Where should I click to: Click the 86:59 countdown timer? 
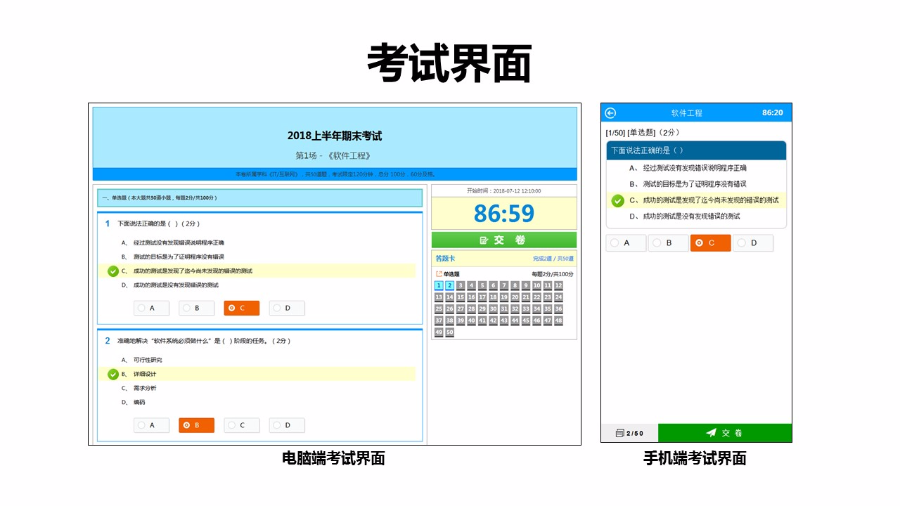(504, 213)
